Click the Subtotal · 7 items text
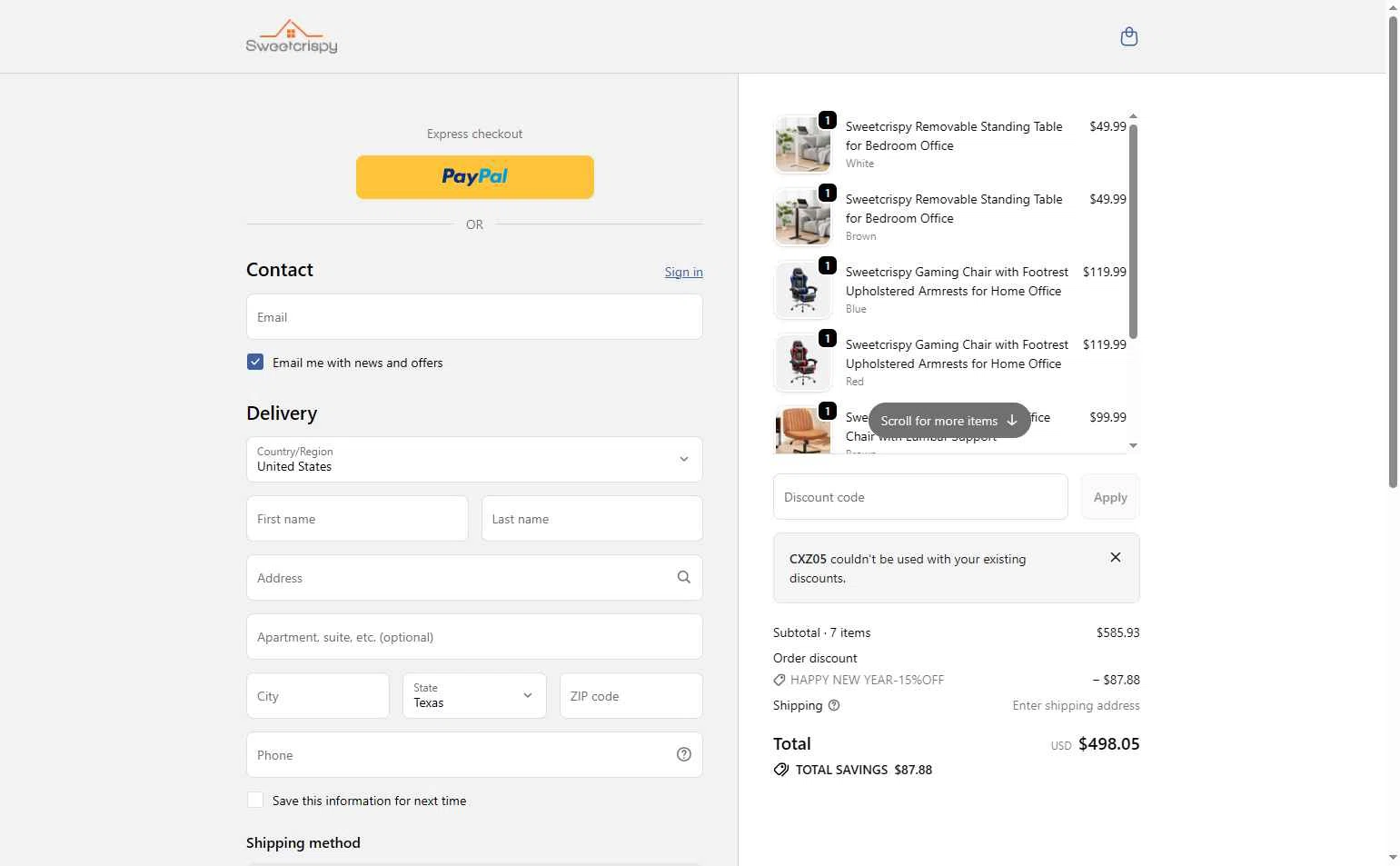 (821, 632)
